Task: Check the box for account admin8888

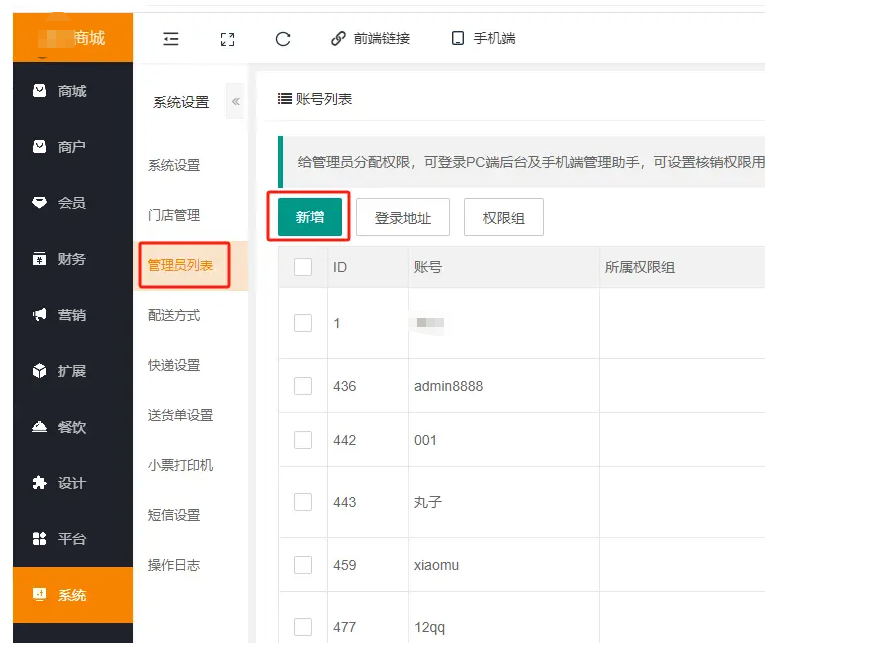Action: point(303,386)
